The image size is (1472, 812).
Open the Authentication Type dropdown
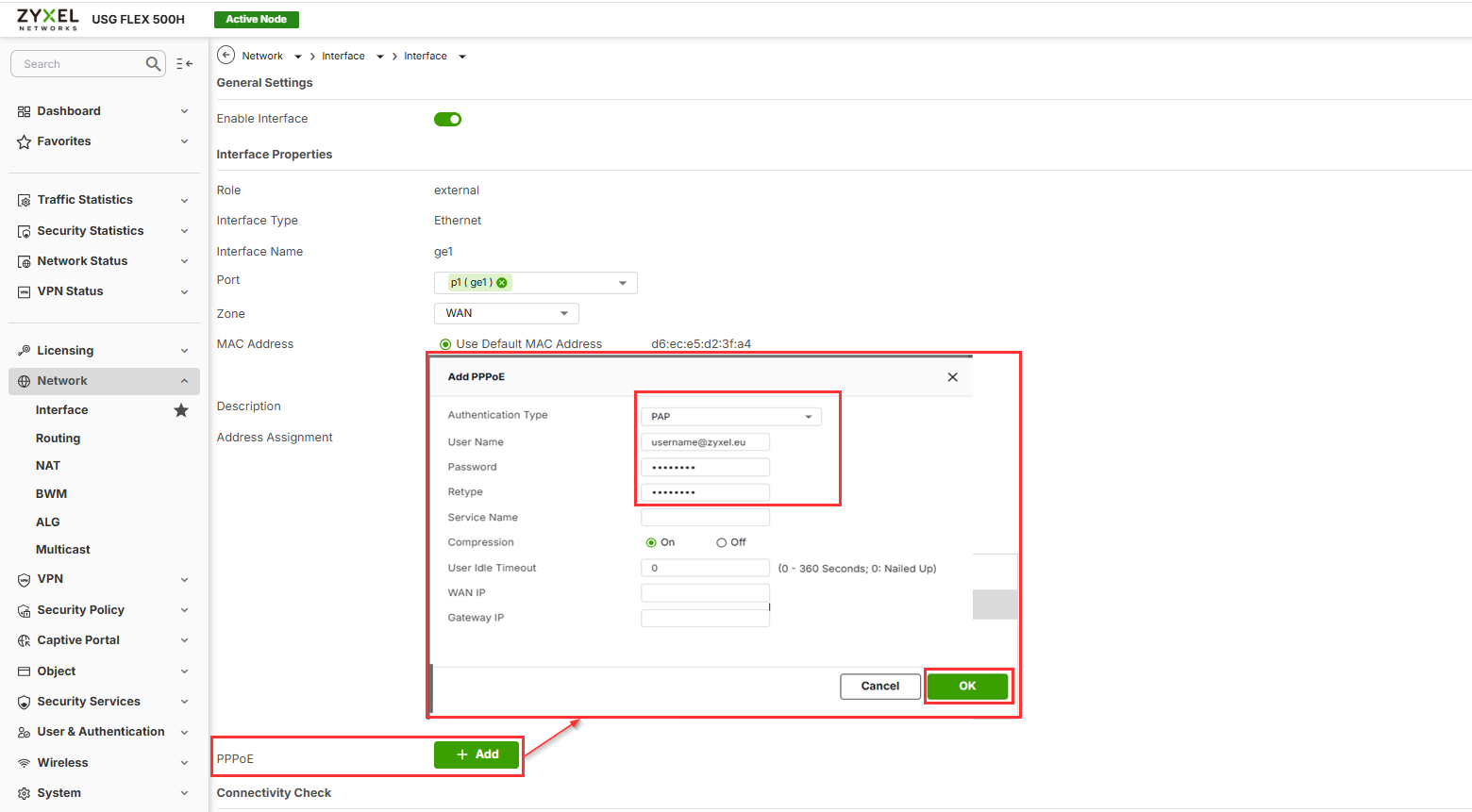coord(731,415)
